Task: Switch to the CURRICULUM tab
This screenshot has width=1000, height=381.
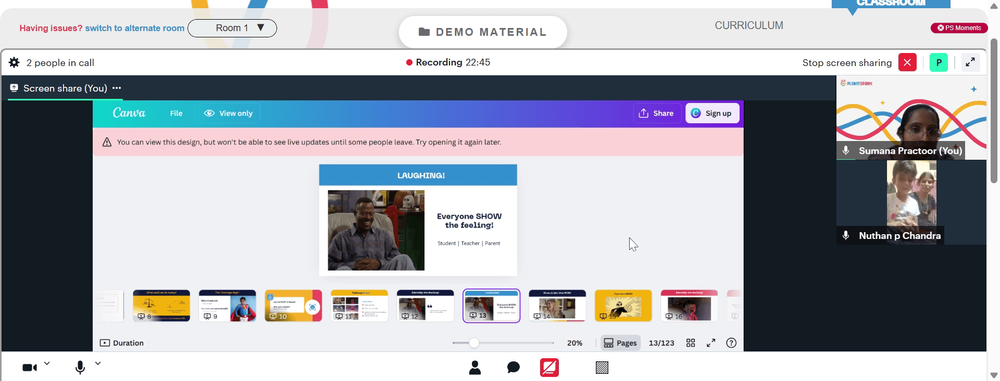Action: pyautogui.click(x=749, y=26)
